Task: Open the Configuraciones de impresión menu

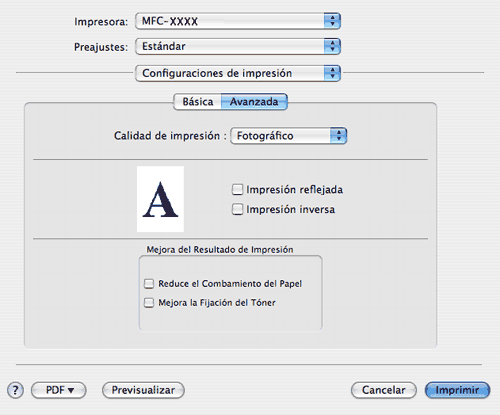Action: (x=238, y=73)
